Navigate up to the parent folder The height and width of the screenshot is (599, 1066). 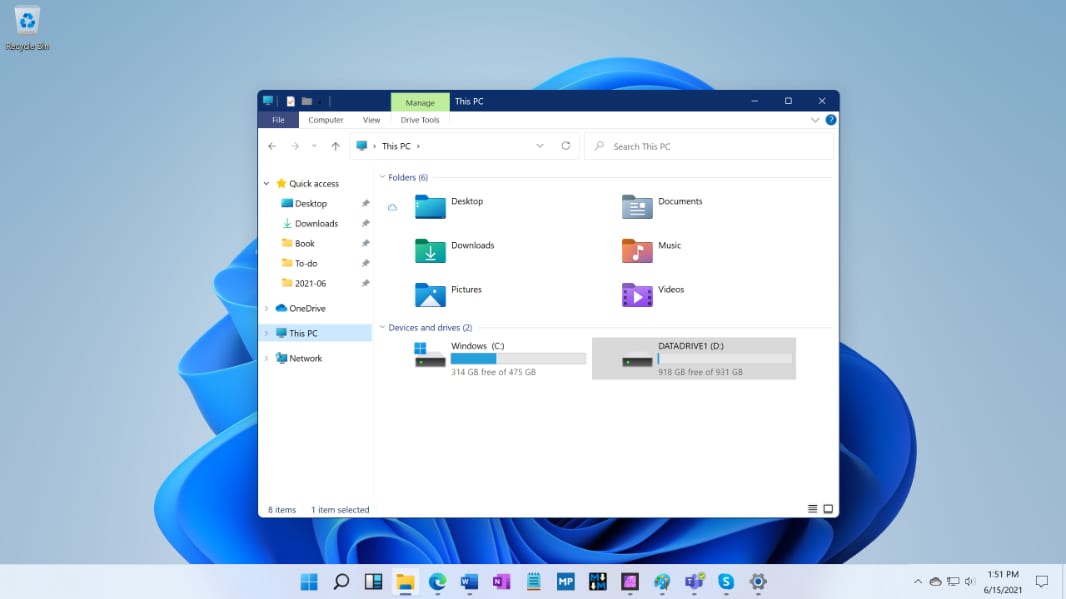pos(334,145)
